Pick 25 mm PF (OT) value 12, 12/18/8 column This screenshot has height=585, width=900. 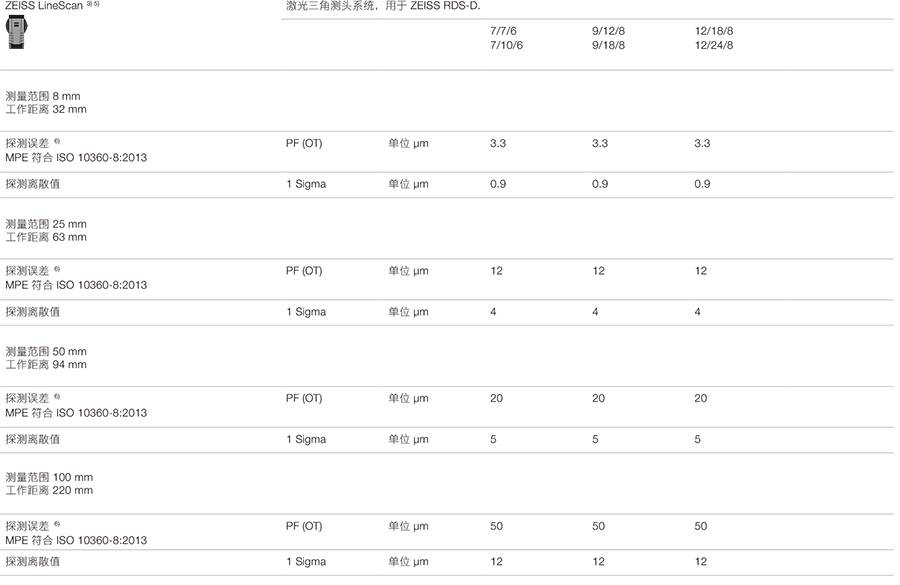pyautogui.click(x=701, y=271)
